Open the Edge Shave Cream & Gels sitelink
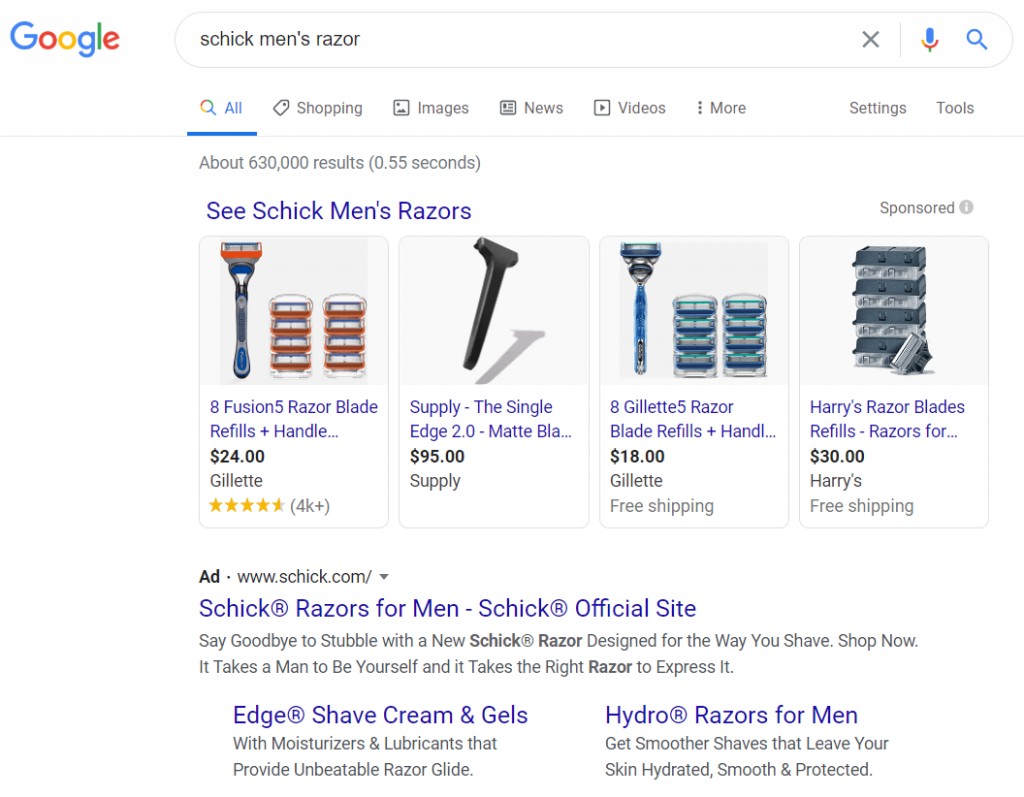The image size is (1024, 797). pyautogui.click(x=380, y=715)
